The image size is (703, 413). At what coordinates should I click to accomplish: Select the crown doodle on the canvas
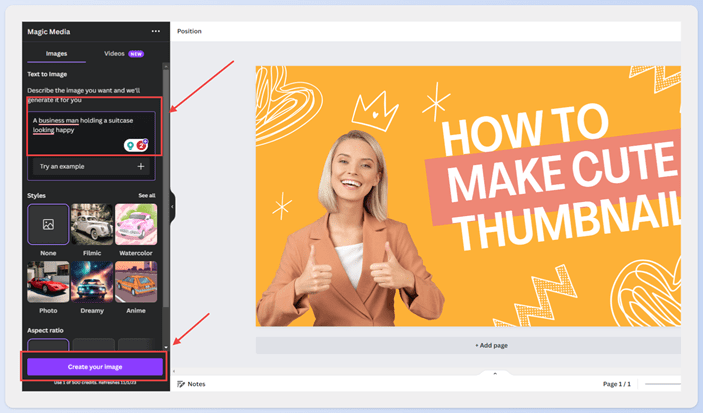[374, 111]
